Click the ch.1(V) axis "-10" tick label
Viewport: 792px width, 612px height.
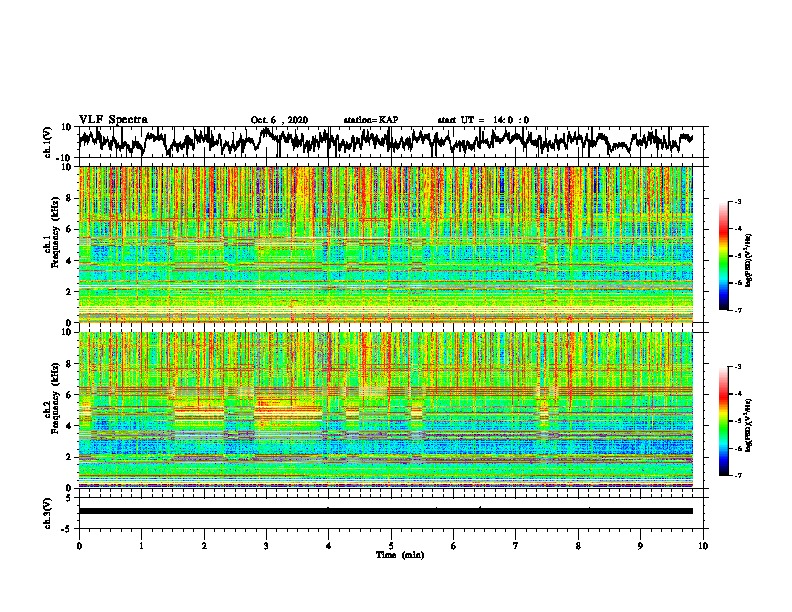[x=65, y=158]
